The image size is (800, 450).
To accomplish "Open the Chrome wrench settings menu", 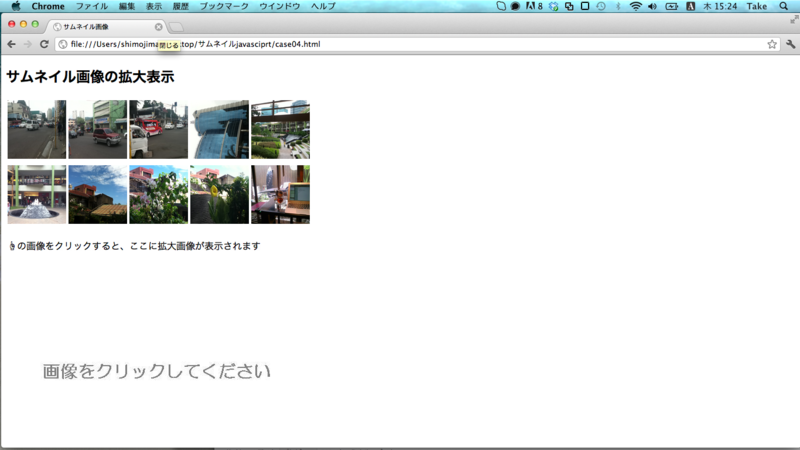I will point(791,44).
